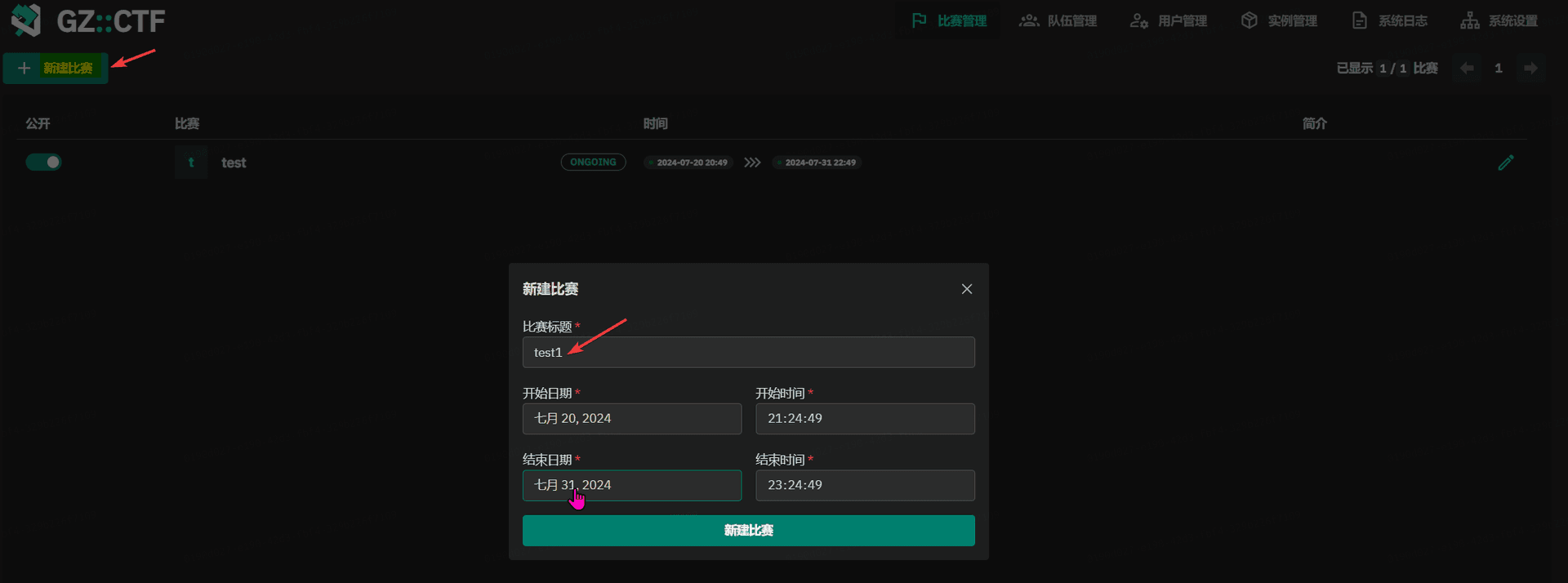Open 实例管理 tab
Viewport: 1568px width, 583px height.
pyautogui.click(x=1279, y=20)
